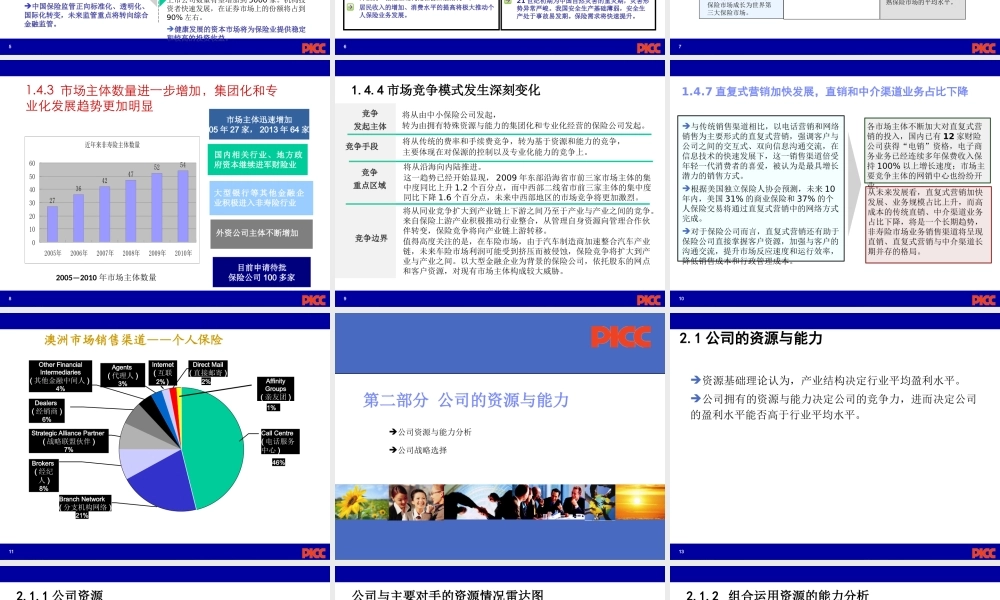Click the Agents 3% pie label
The image size is (1000, 600).
coord(122,375)
